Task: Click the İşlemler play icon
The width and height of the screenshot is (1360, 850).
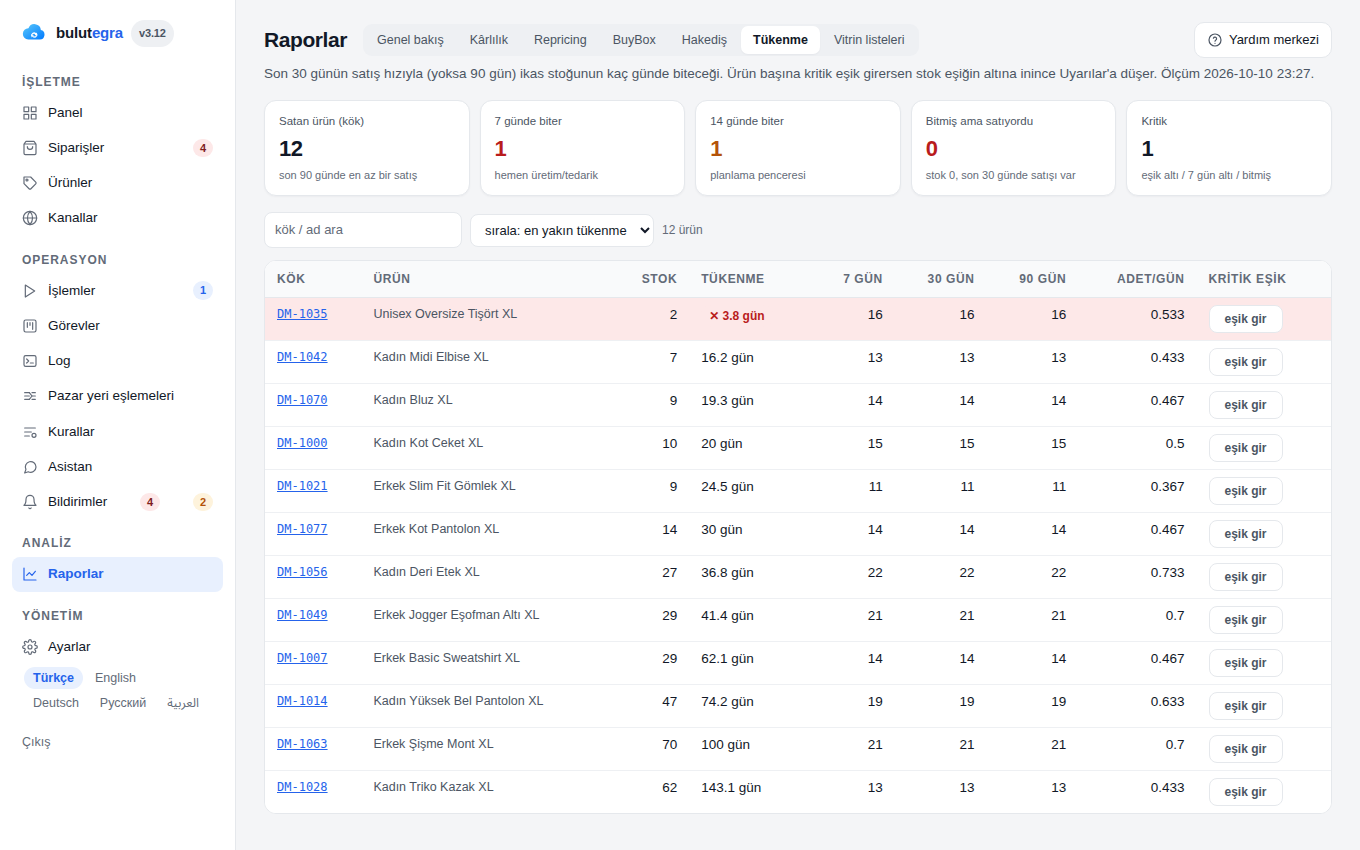Action: [x=30, y=291]
